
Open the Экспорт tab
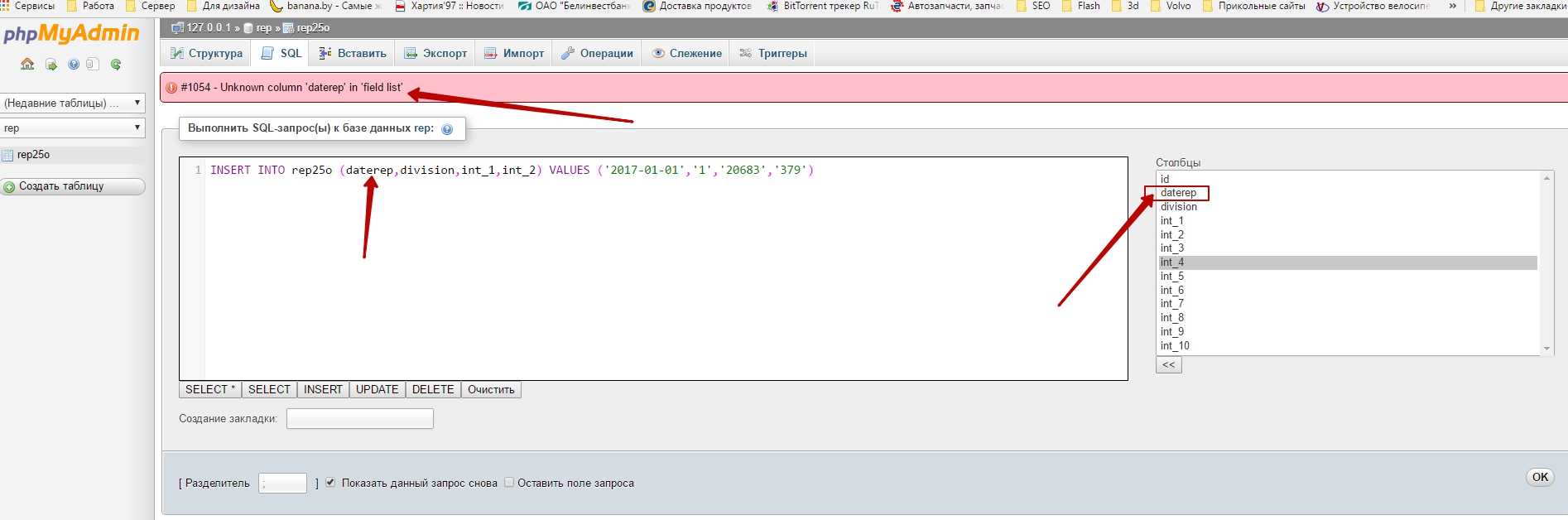coord(435,54)
